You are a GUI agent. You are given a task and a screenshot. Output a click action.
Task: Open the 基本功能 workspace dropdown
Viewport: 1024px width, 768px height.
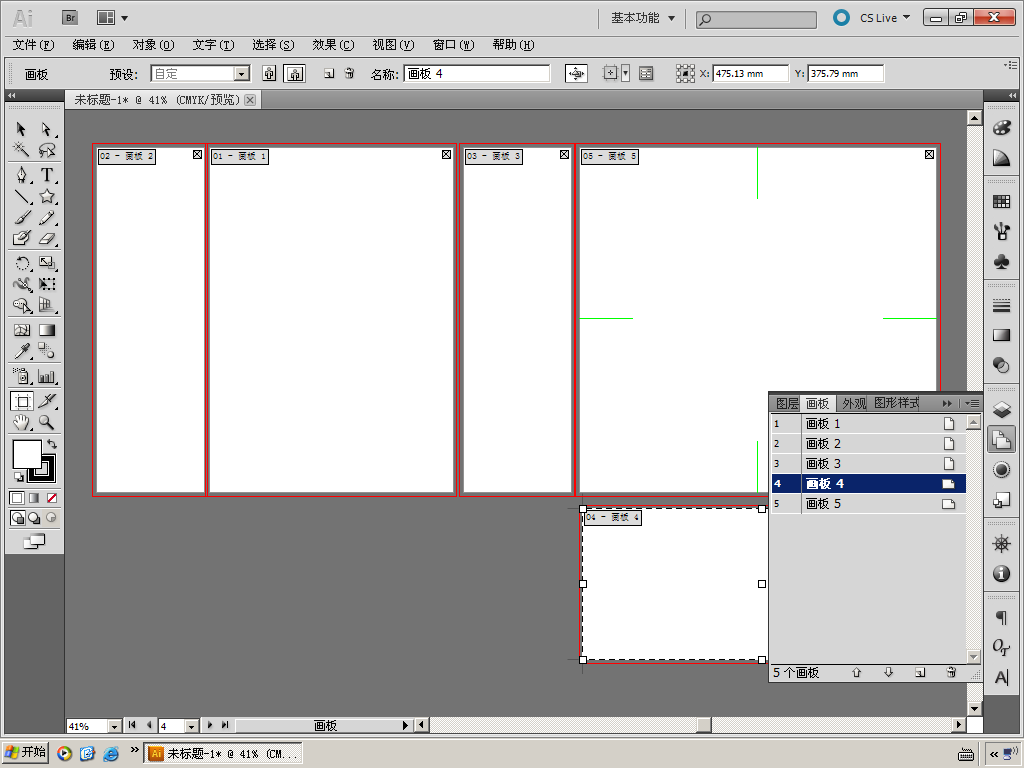pyautogui.click(x=643, y=18)
